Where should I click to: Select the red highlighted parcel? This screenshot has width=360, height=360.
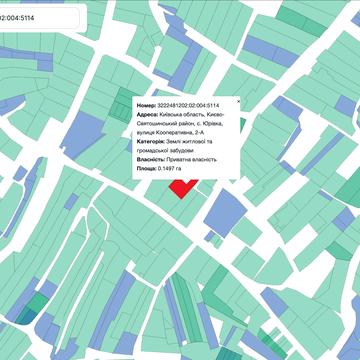click(x=183, y=189)
